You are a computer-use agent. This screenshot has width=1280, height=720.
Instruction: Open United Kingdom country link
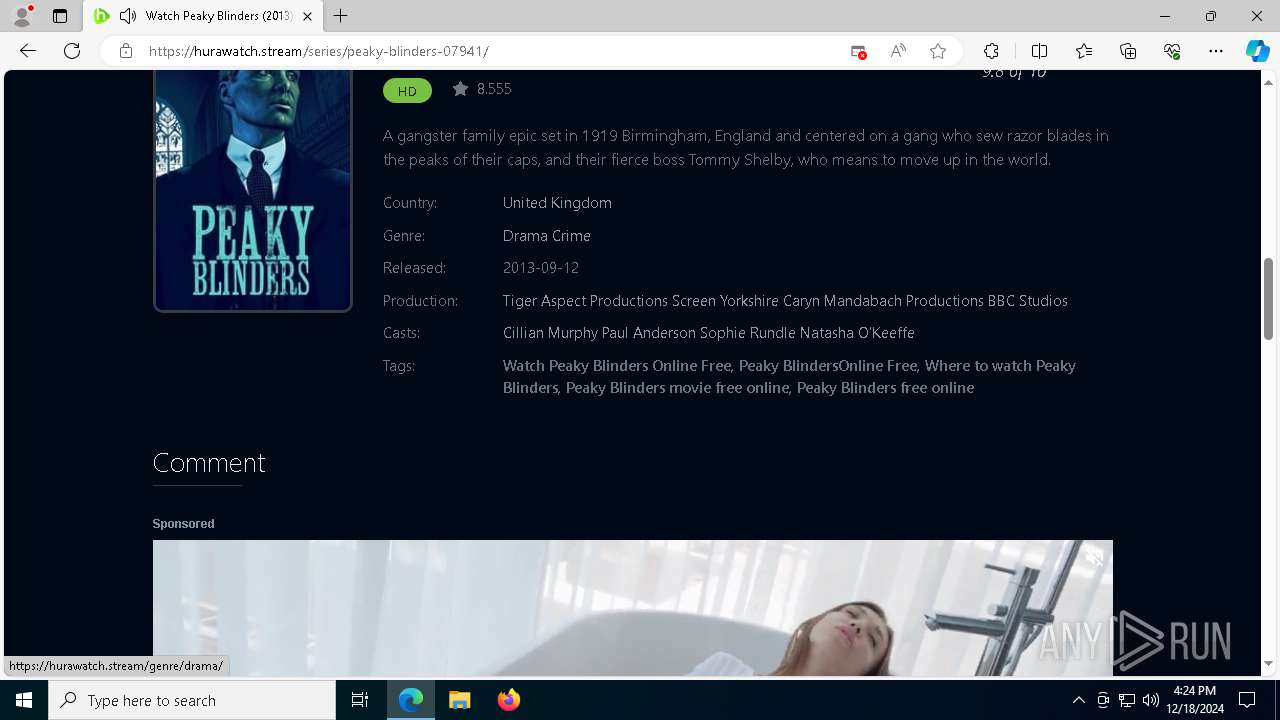pos(557,203)
